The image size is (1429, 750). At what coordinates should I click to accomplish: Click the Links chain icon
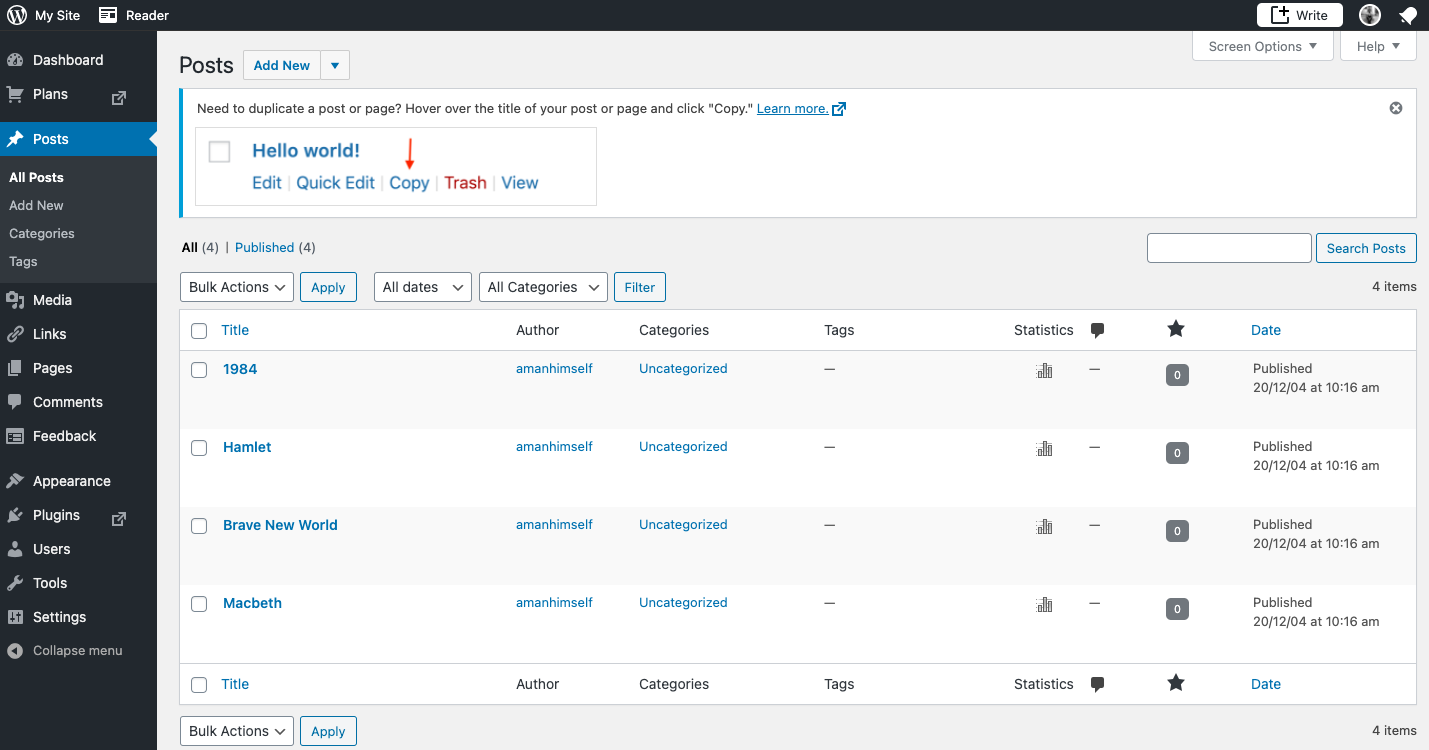tap(15, 334)
